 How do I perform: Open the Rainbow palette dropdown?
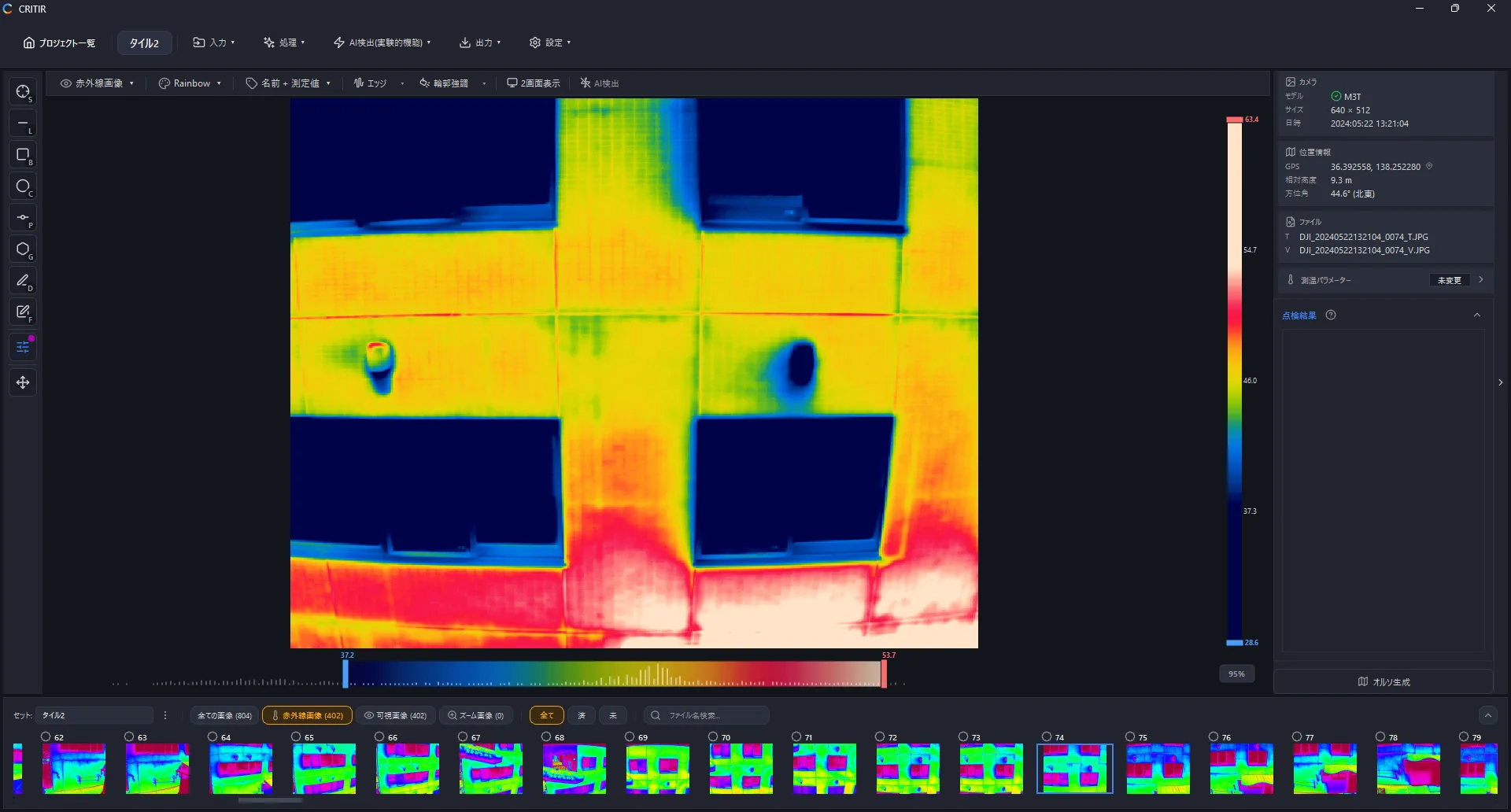tap(190, 83)
